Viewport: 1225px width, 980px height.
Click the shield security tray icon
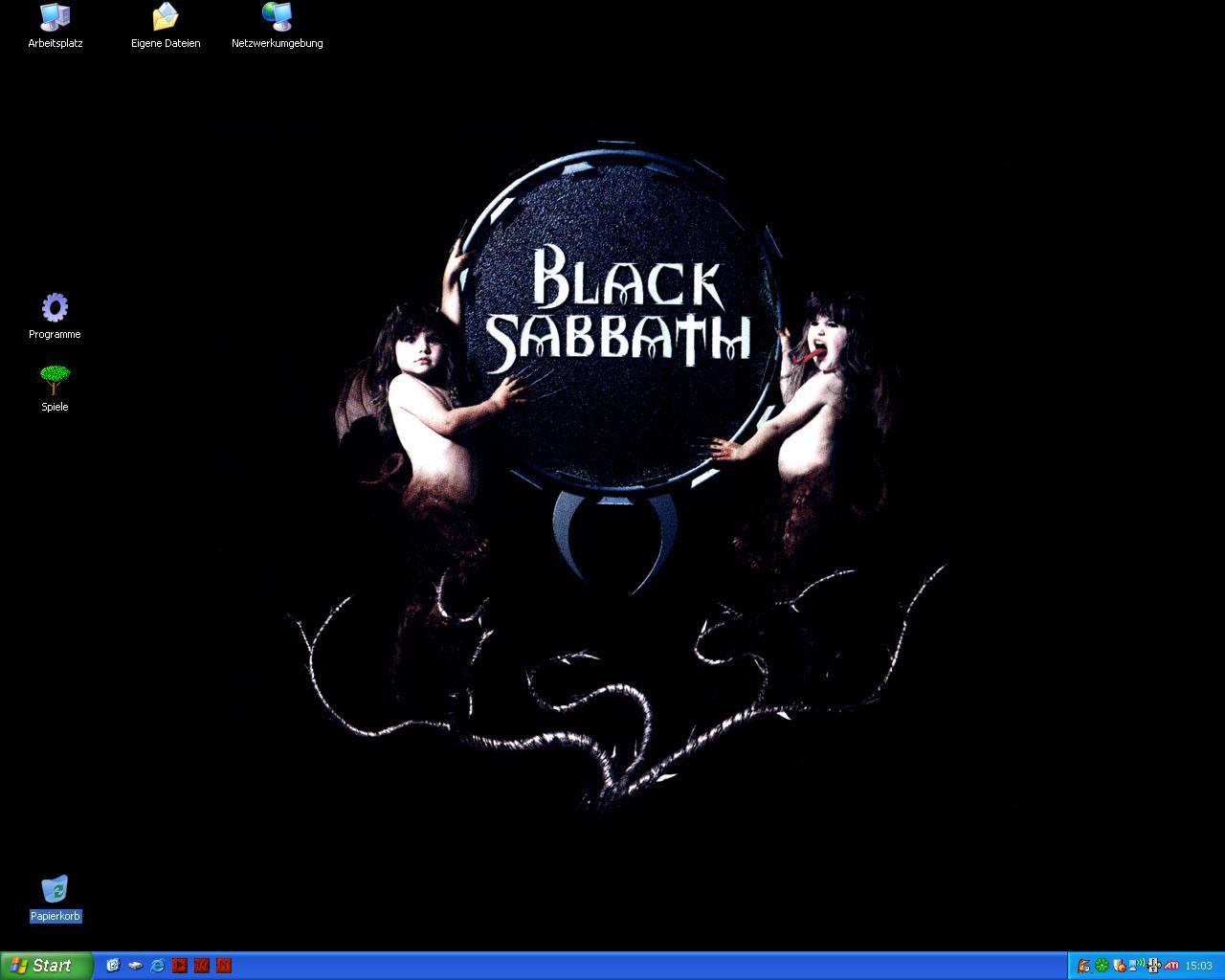click(1119, 966)
